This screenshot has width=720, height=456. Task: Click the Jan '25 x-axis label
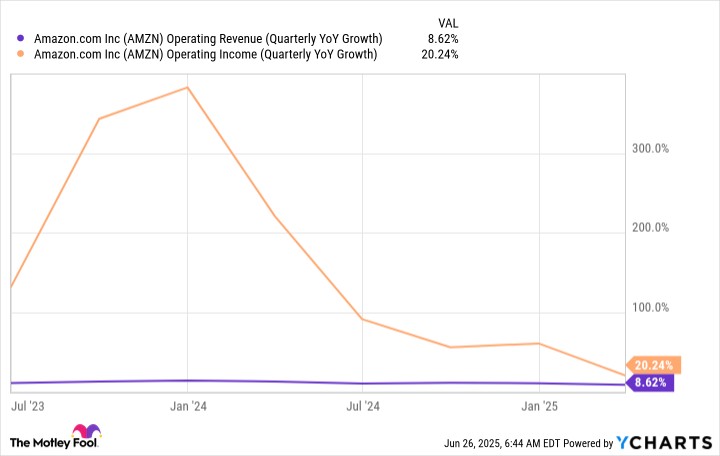(540, 406)
